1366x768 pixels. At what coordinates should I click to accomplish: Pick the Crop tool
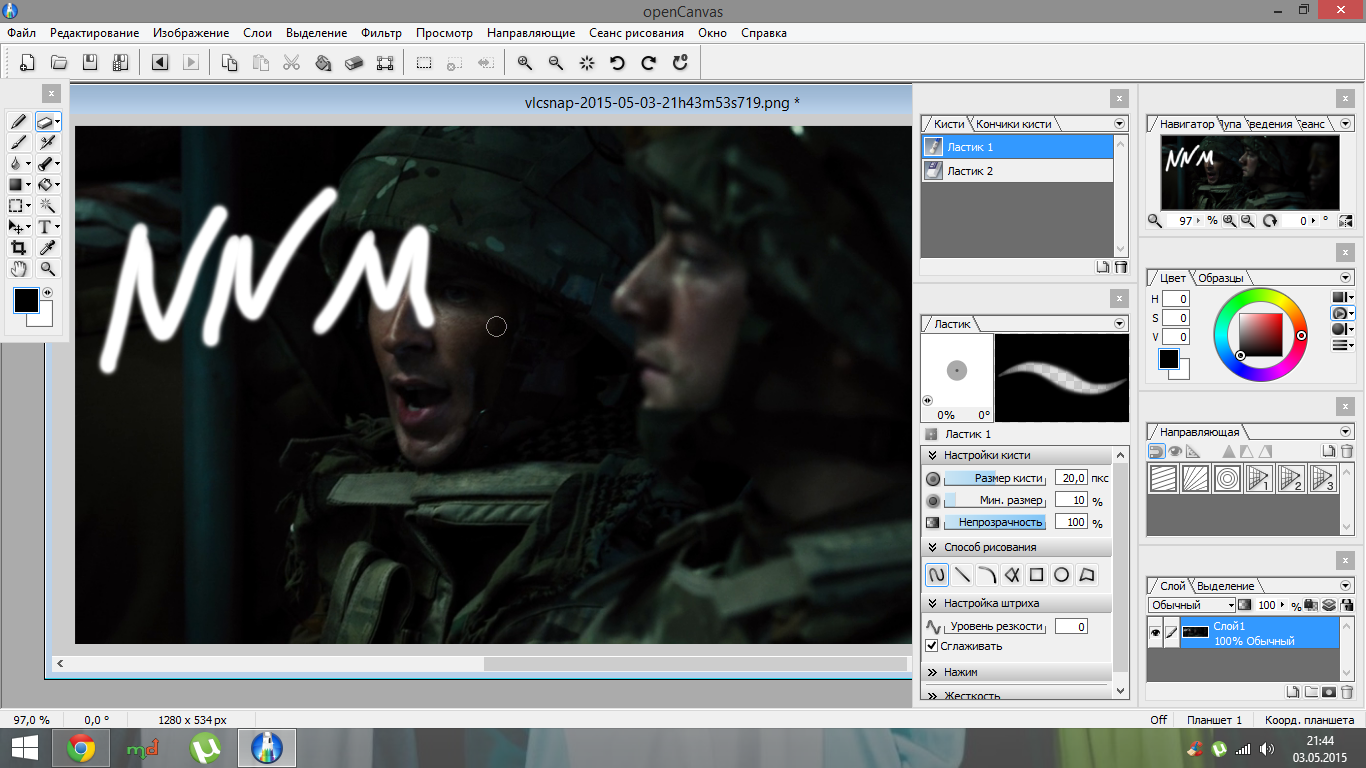point(18,248)
